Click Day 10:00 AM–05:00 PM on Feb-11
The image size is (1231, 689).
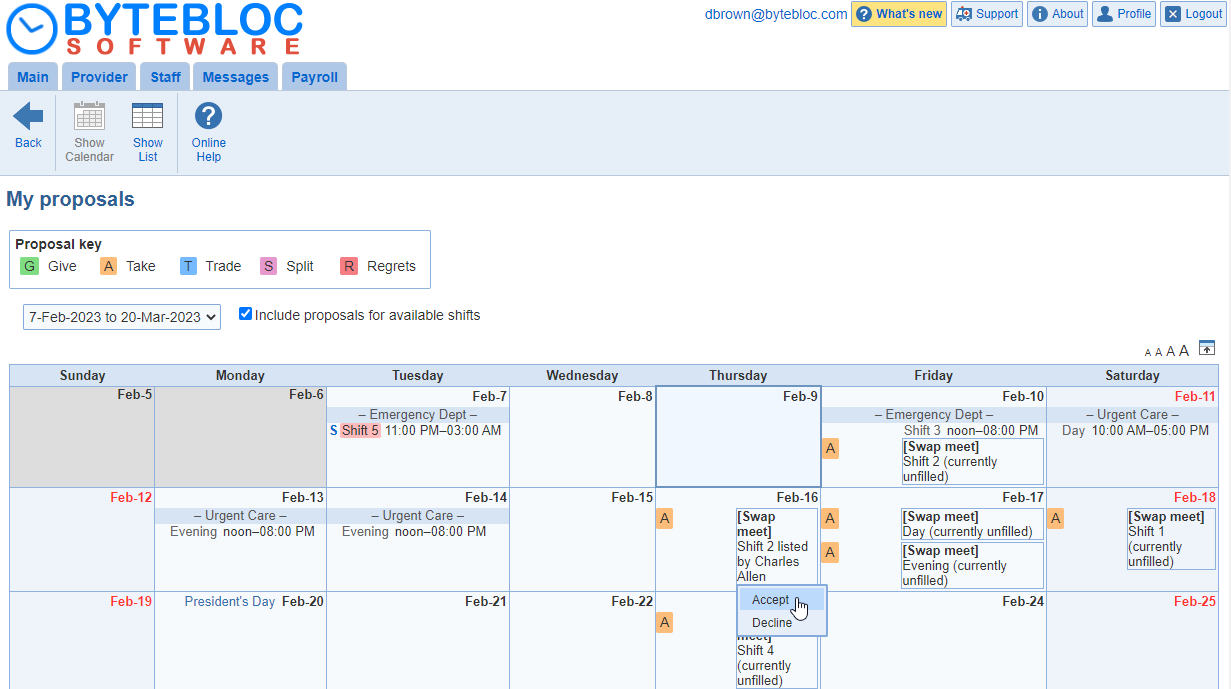1135,431
